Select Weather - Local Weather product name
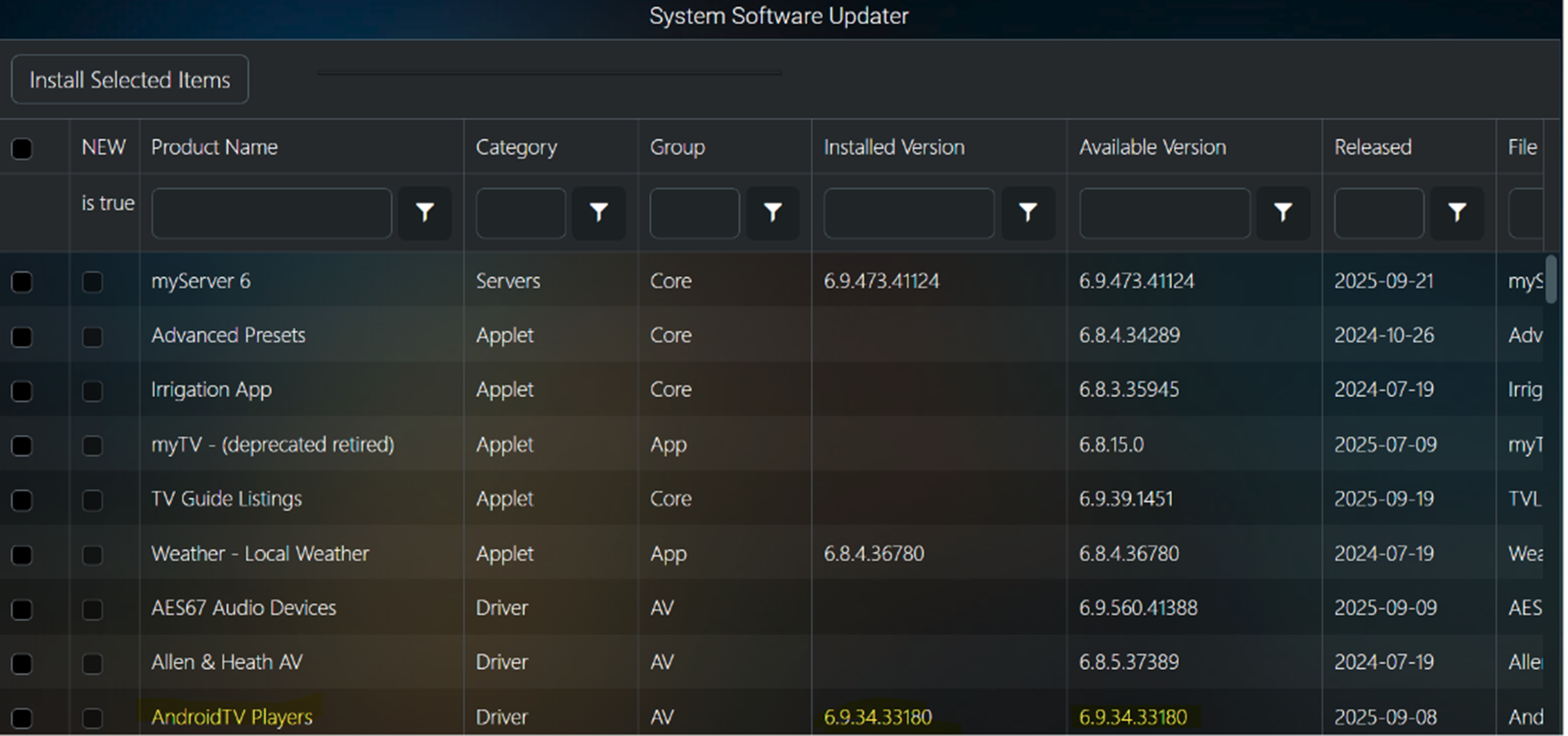Image resolution: width=1568 pixels, height=736 pixels. coord(260,554)
